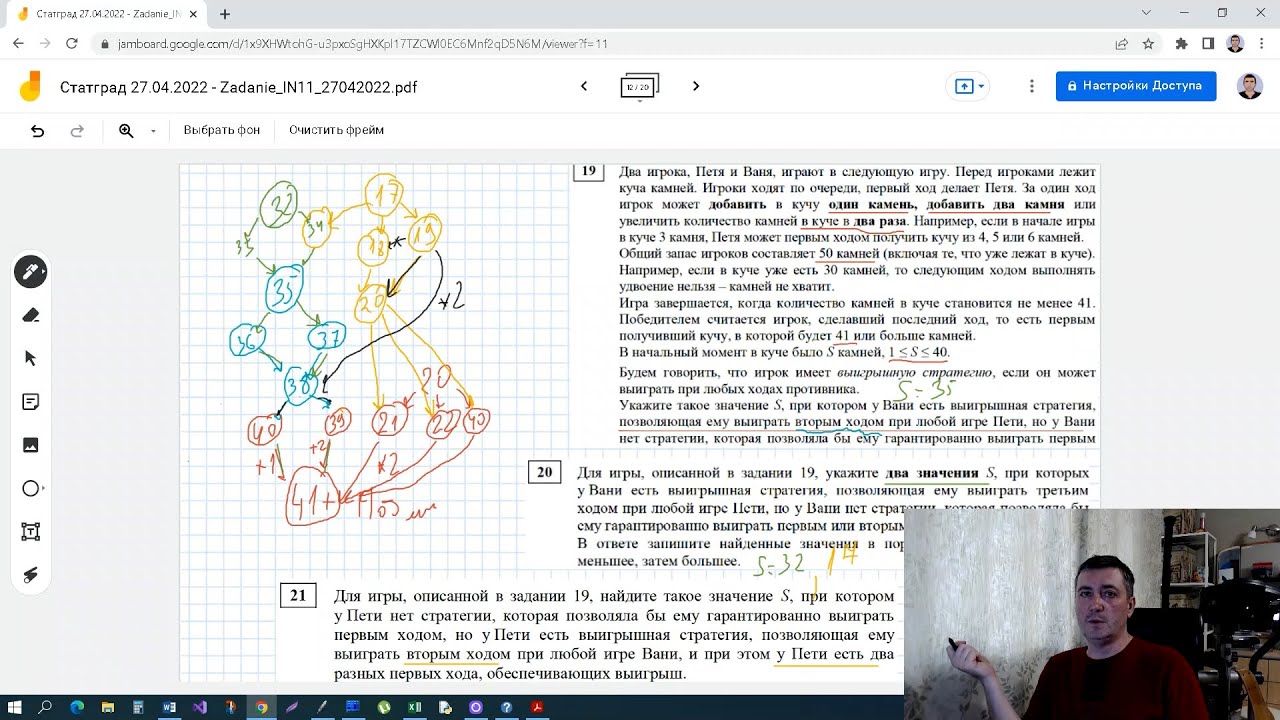Viewport: 1280px width, 720px height.
Task: Select the Pen drawing tool
Action: pyautogui.click(x=30, y=272)
